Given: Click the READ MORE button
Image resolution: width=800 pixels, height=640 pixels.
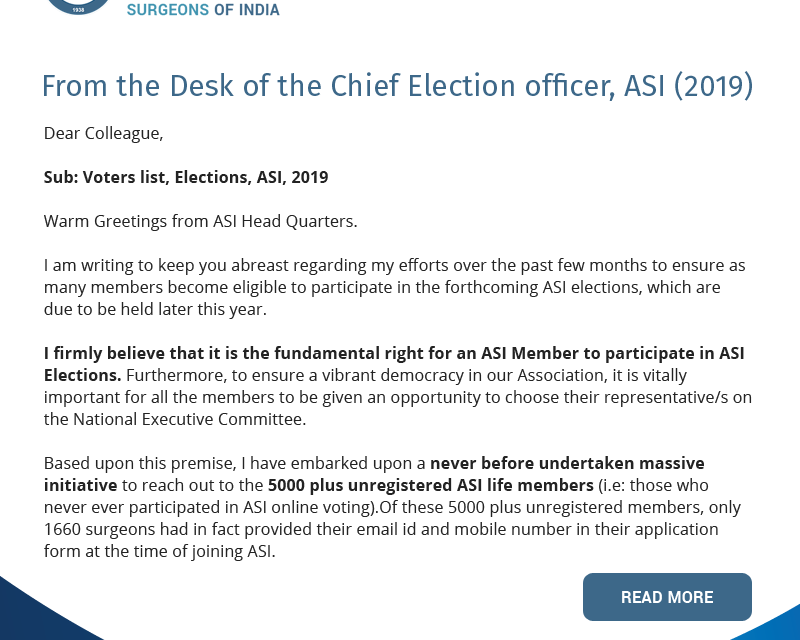Looking at the screenshot, I should [667, 597].
